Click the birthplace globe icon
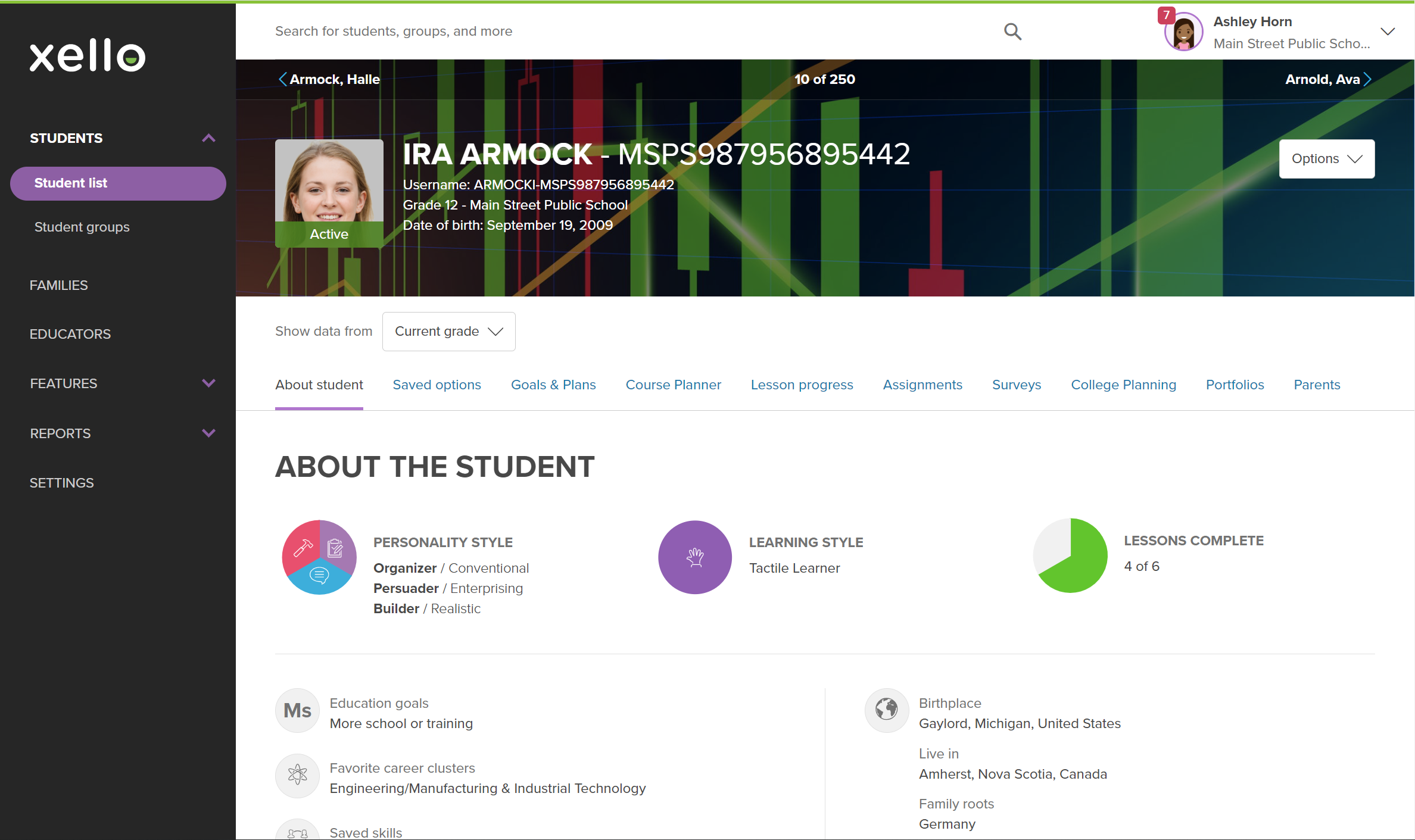The image size is (1415, 840). pyautogui.click(x=886, y=710)
